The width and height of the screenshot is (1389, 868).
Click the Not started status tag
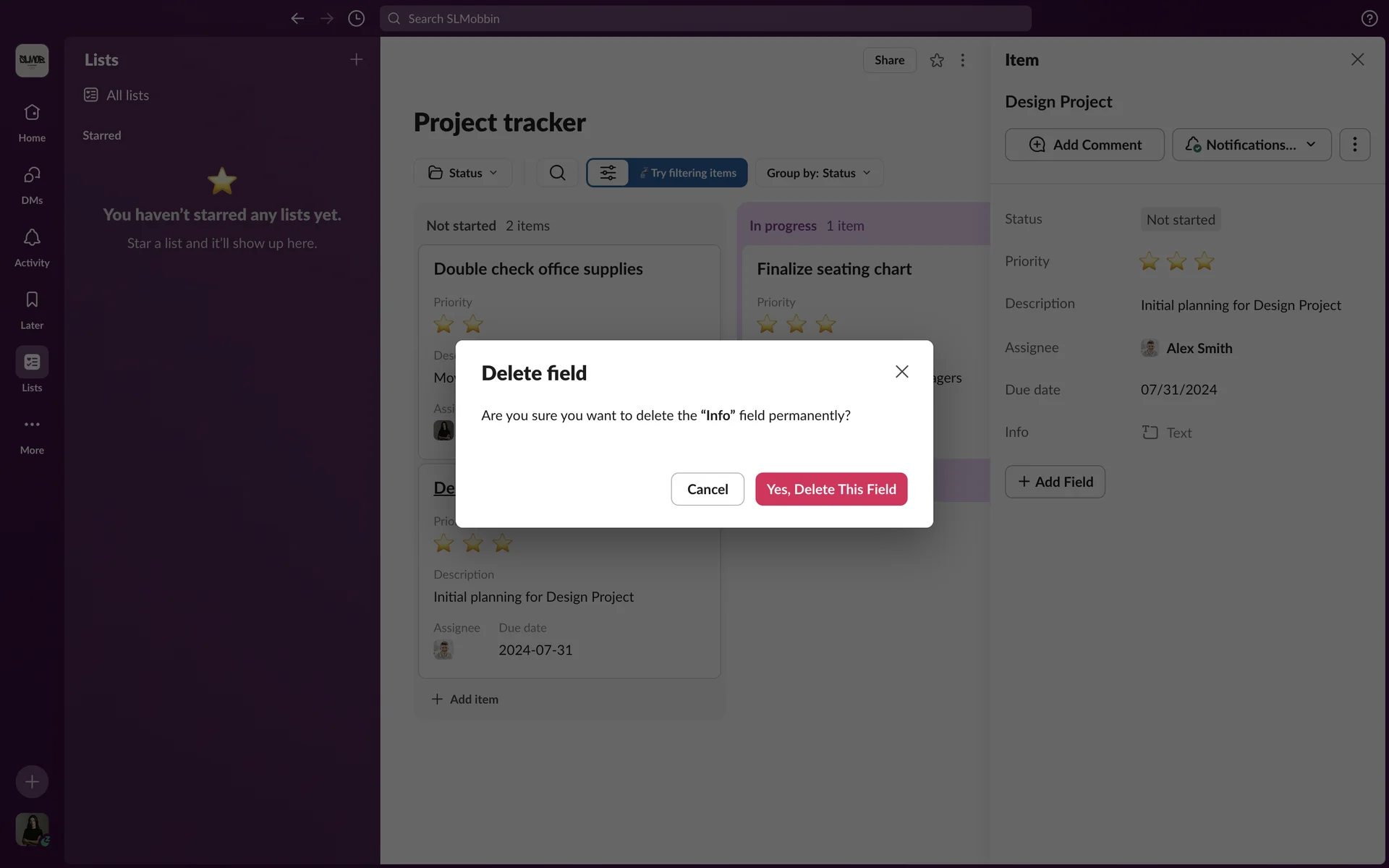point(1180,220)
